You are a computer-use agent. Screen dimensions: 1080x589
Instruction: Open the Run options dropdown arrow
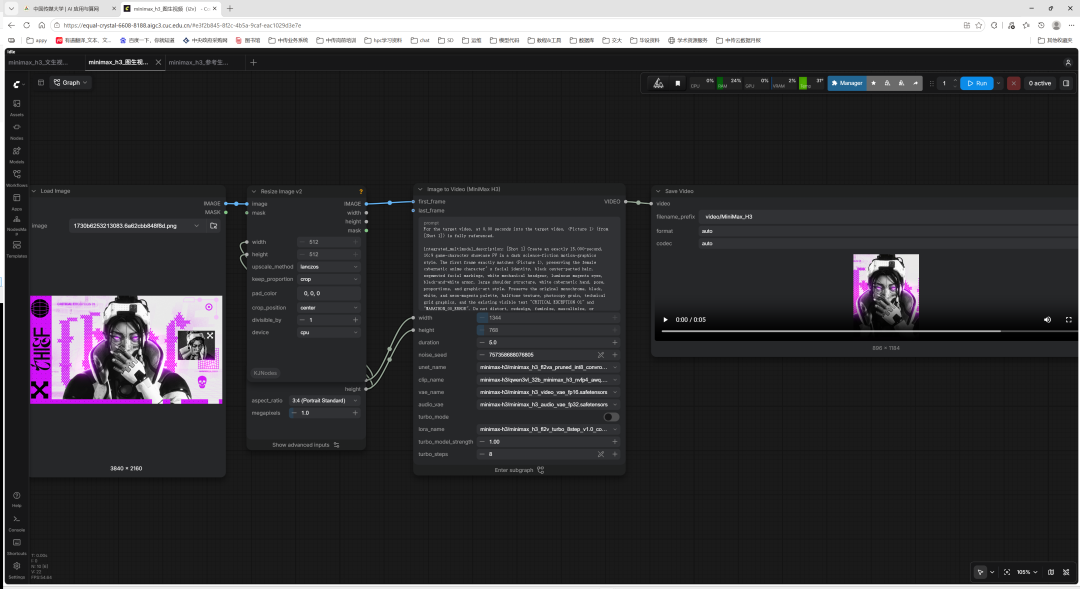tap(998, 83)
